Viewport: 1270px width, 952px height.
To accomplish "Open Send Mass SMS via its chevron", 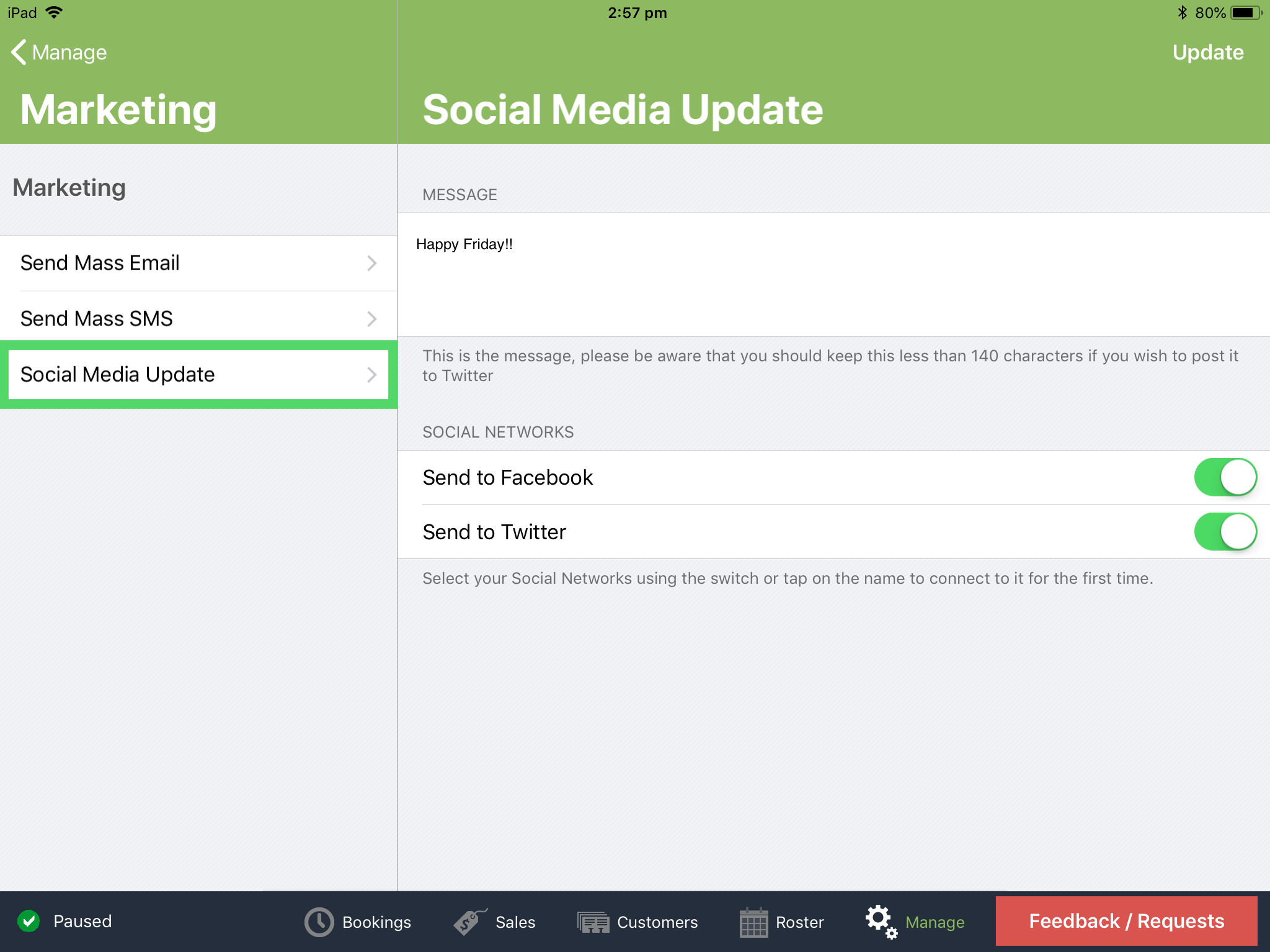I will (371, 319).
